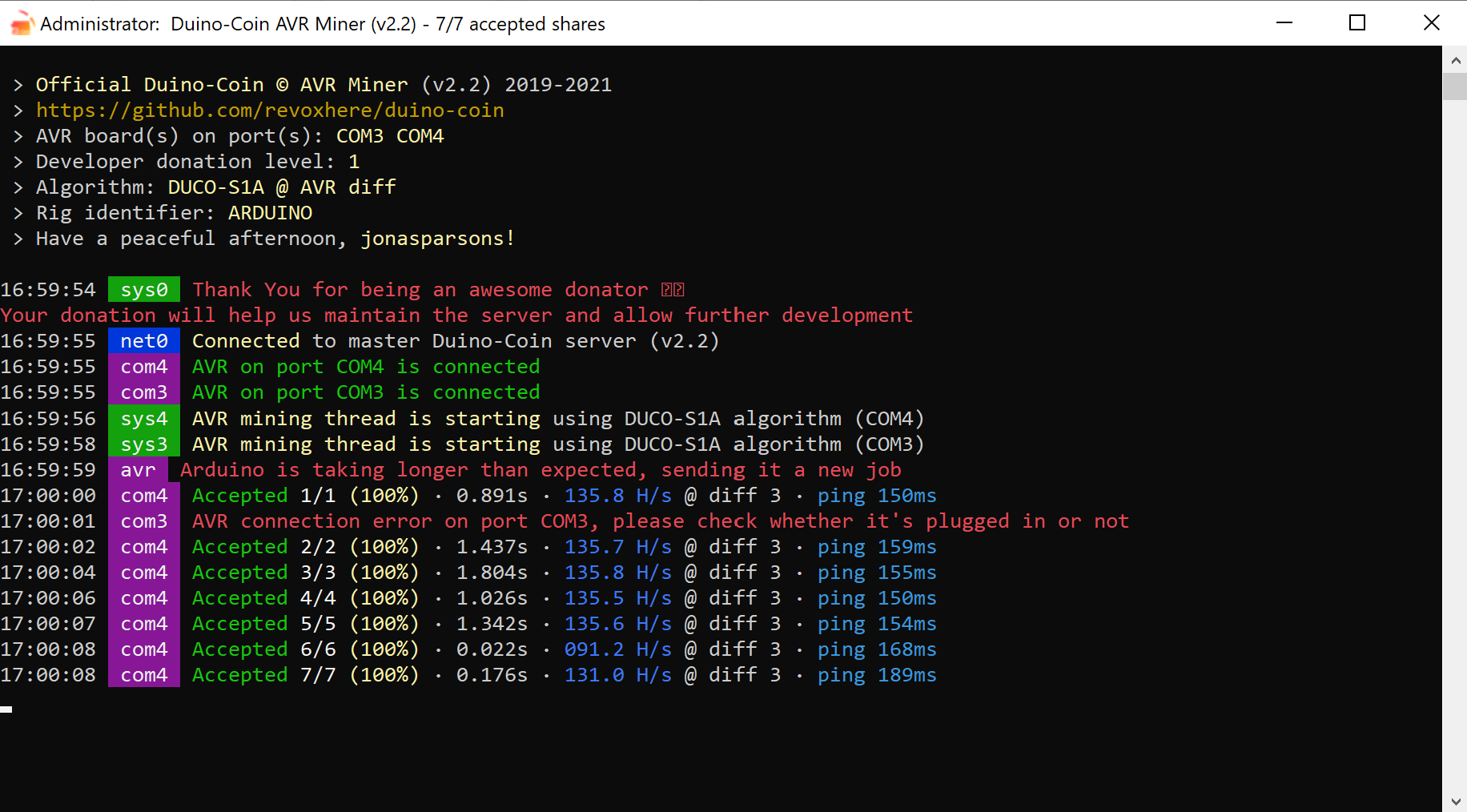The height and width of the screenshot is (812, 1467).
Task: Click the scrollbar up arrow
Action: [x=1455, y=59]
